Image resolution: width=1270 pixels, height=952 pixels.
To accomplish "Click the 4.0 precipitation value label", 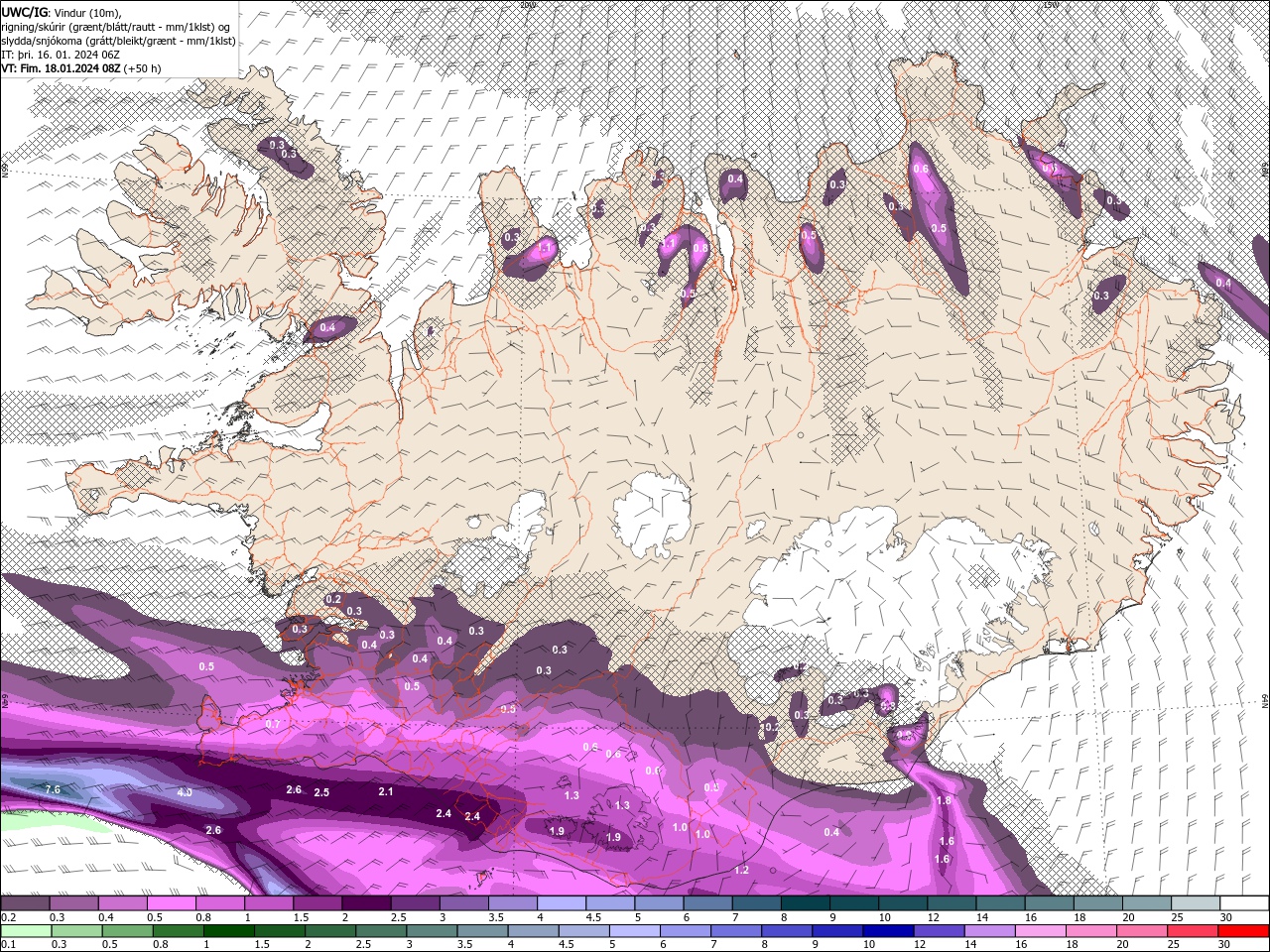I will click(x=185, y=793).
